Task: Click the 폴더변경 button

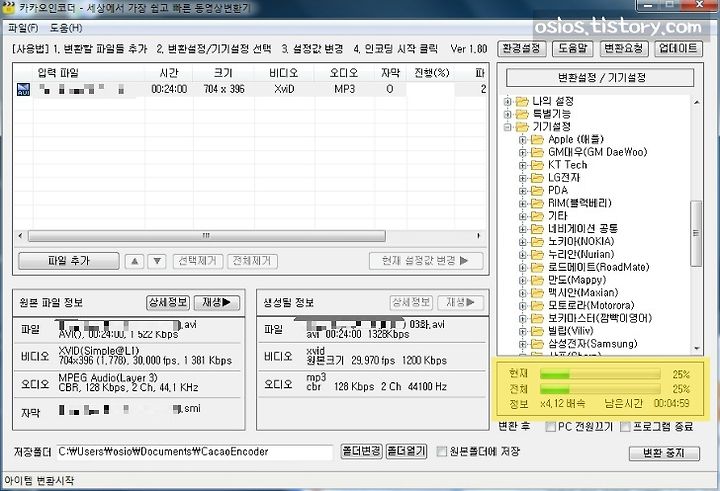Action: point(361,451)
